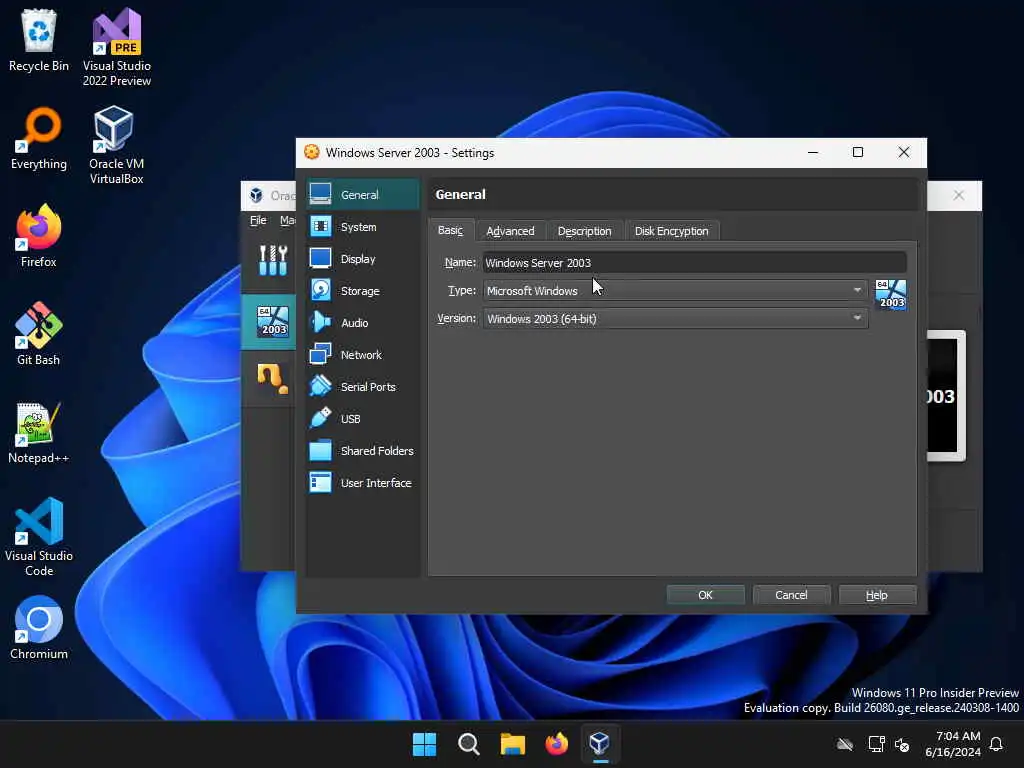Close the VirtualBox Manager window
The width and height of the screenshot is (1024, 768).
click(958, 195)
